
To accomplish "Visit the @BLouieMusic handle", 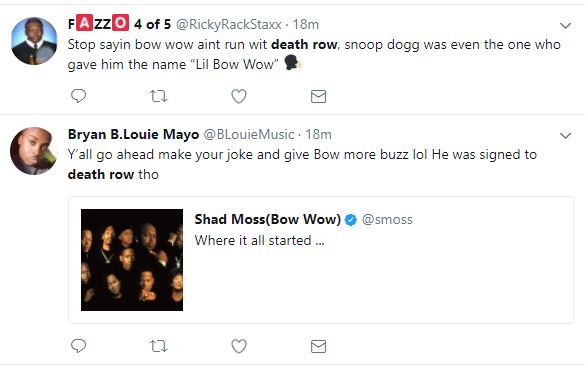I will 248,134.
